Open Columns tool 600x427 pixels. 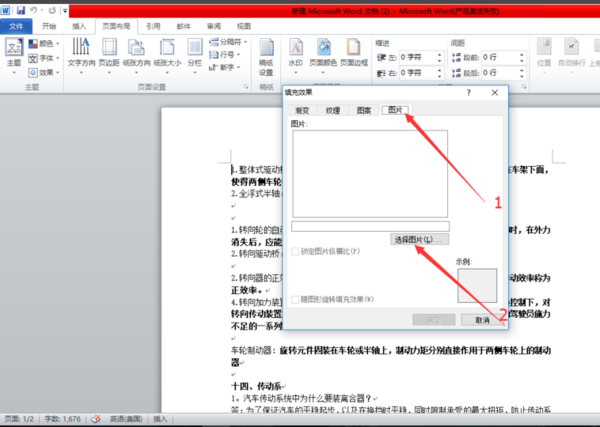[195, 56]
